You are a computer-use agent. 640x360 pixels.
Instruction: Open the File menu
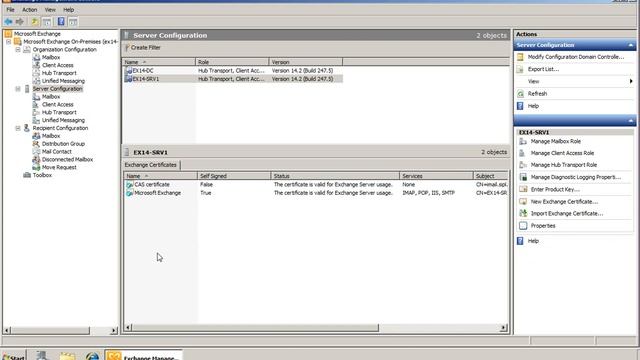[10, 9]
